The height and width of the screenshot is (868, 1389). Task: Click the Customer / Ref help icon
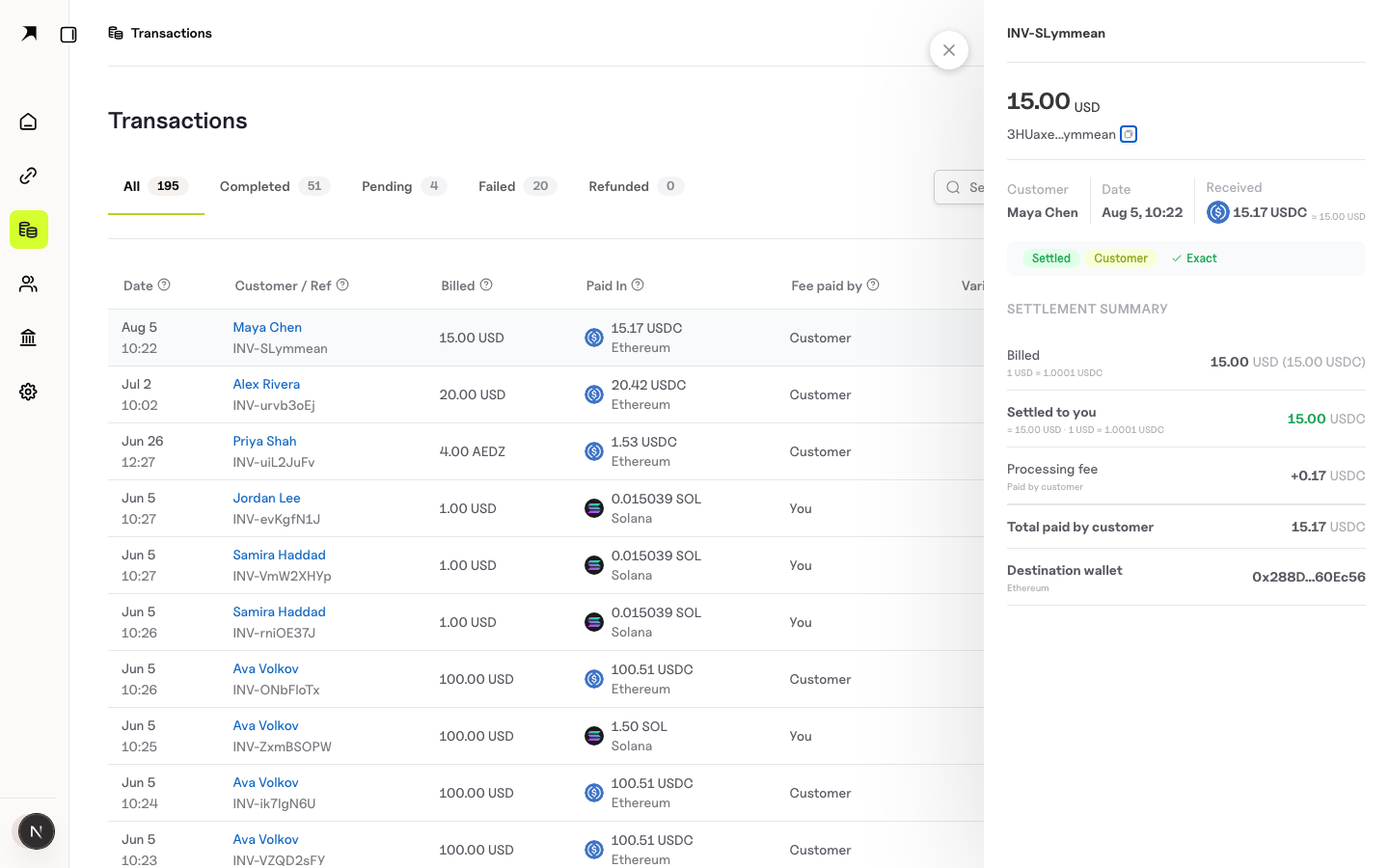point(342,285)
